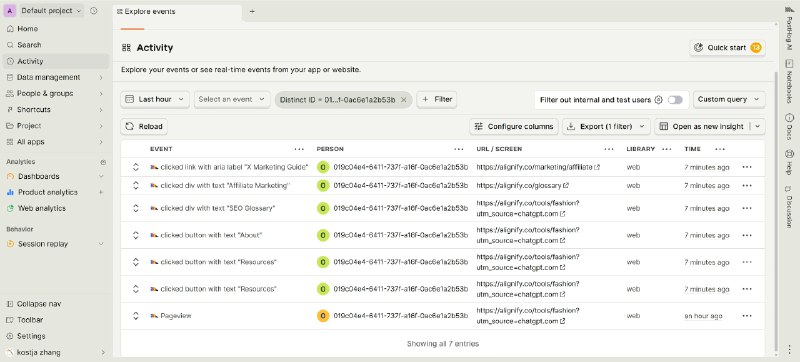This screenshot has height=362, width=800.
Task: Switch to the Explore events tab
Action: point(177,12)
